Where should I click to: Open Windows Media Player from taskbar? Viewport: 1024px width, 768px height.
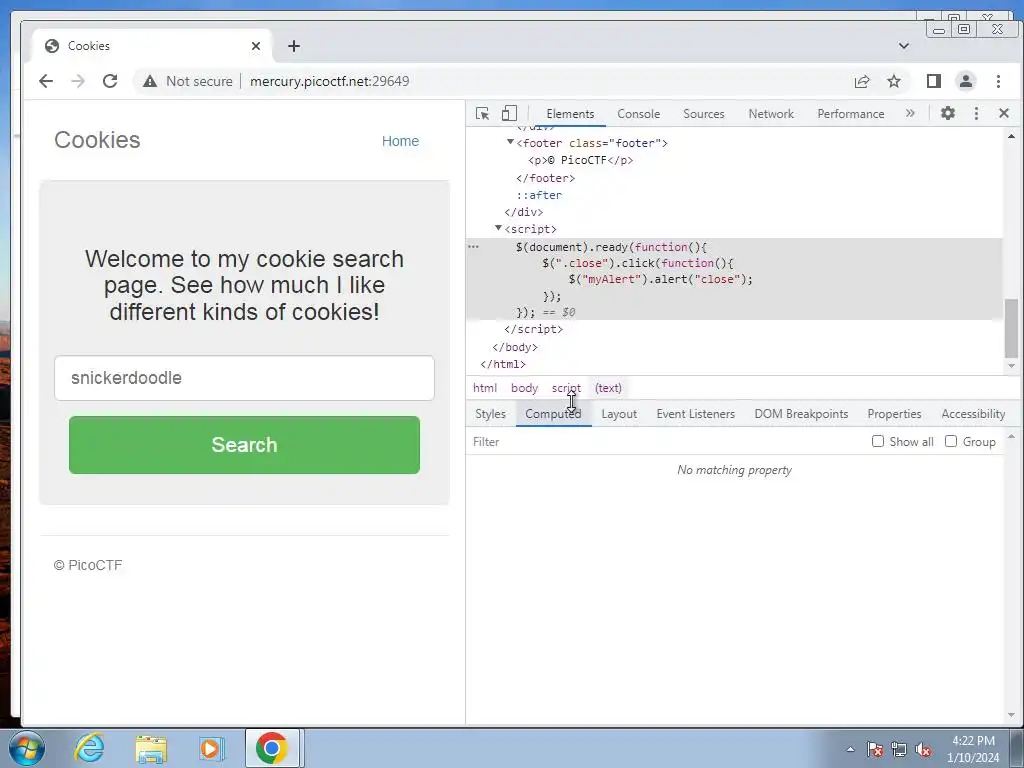211,748
